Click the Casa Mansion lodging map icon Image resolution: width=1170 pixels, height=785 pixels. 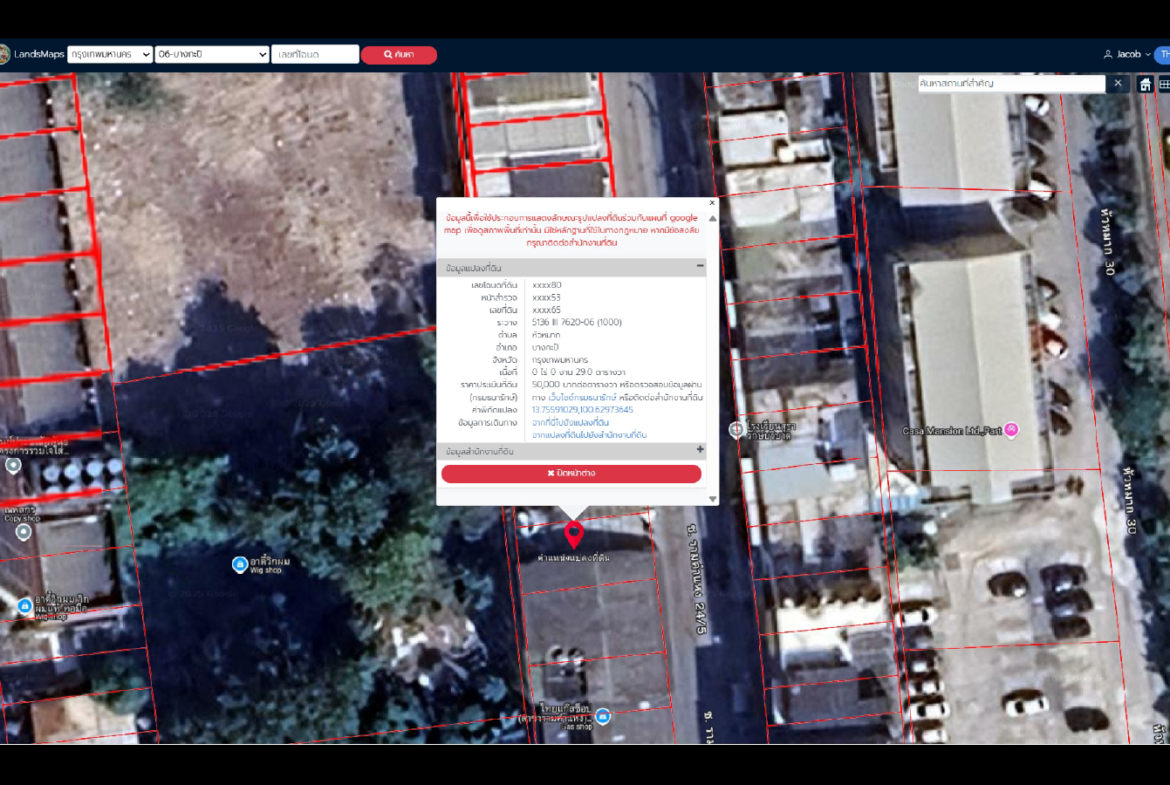[x=1011, y=430]
